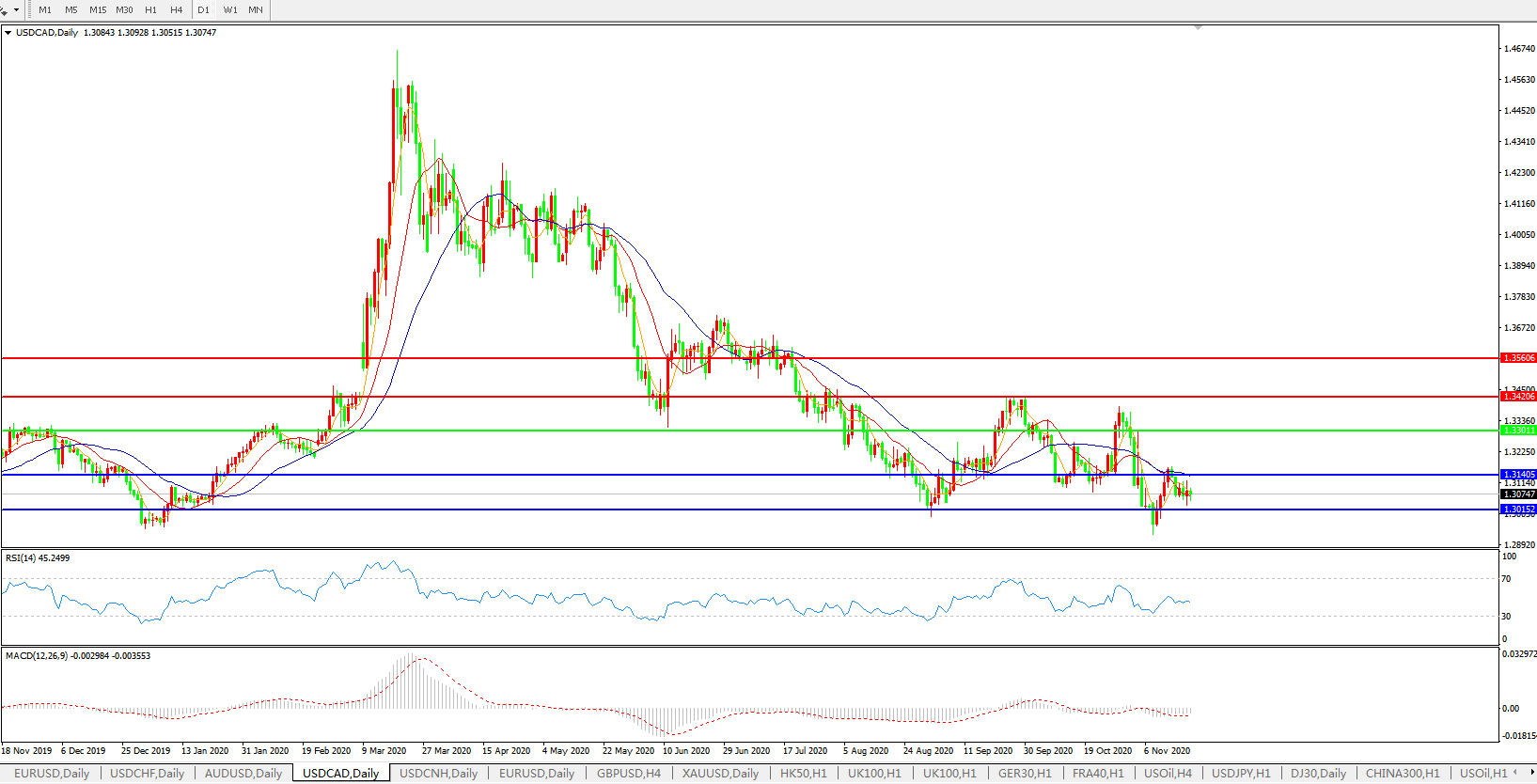The height and width of the screenshot is (784, 1537).
Task: Click the blue 1.30152 price level label
Action: (x=1518, y=510)
